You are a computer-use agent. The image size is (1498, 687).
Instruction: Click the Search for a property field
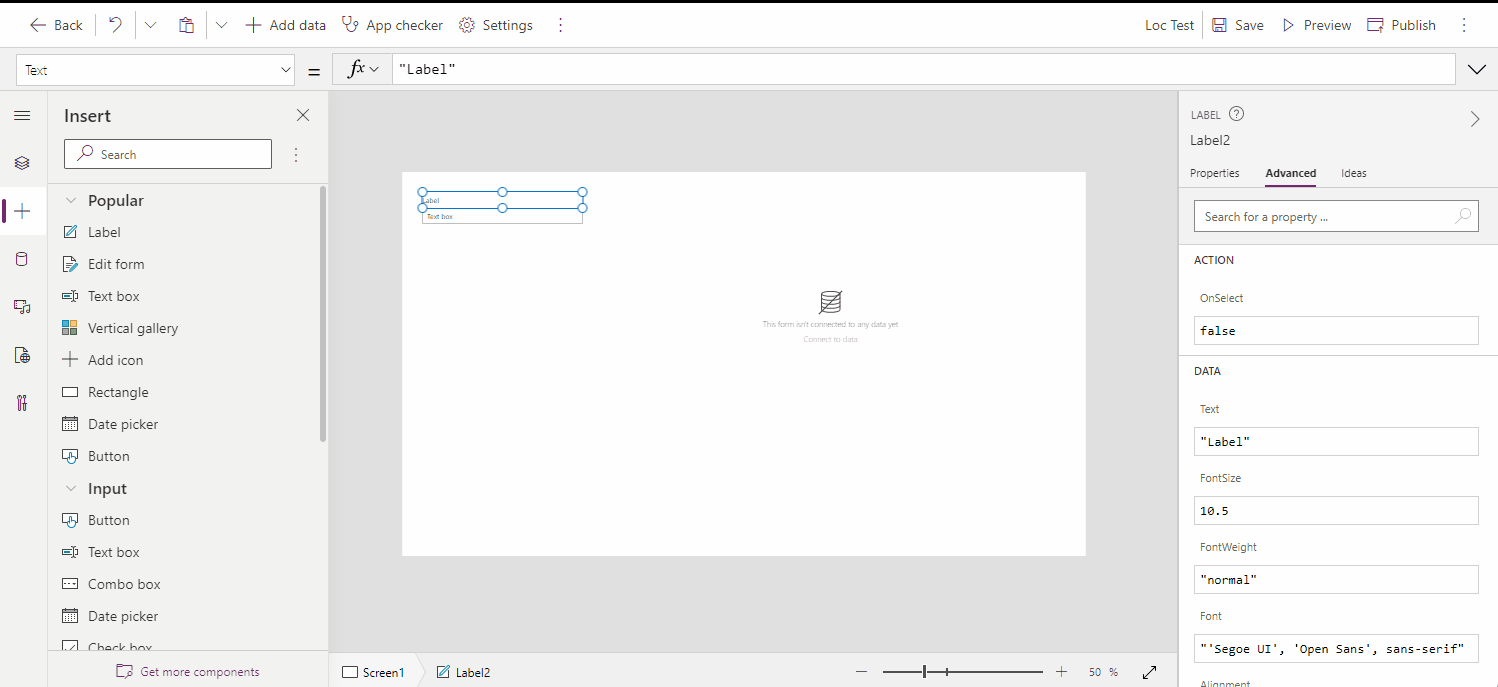point(1325,216)
